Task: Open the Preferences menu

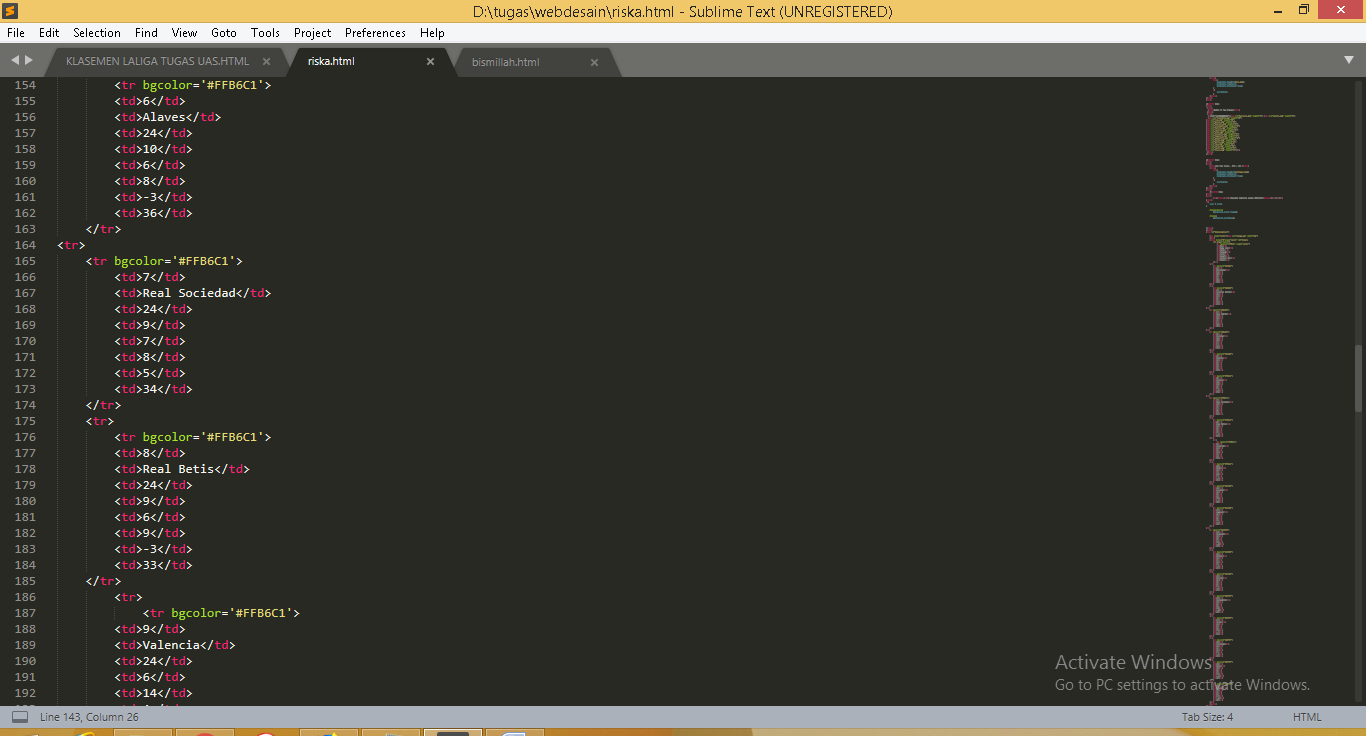Action: coord(375,33)
